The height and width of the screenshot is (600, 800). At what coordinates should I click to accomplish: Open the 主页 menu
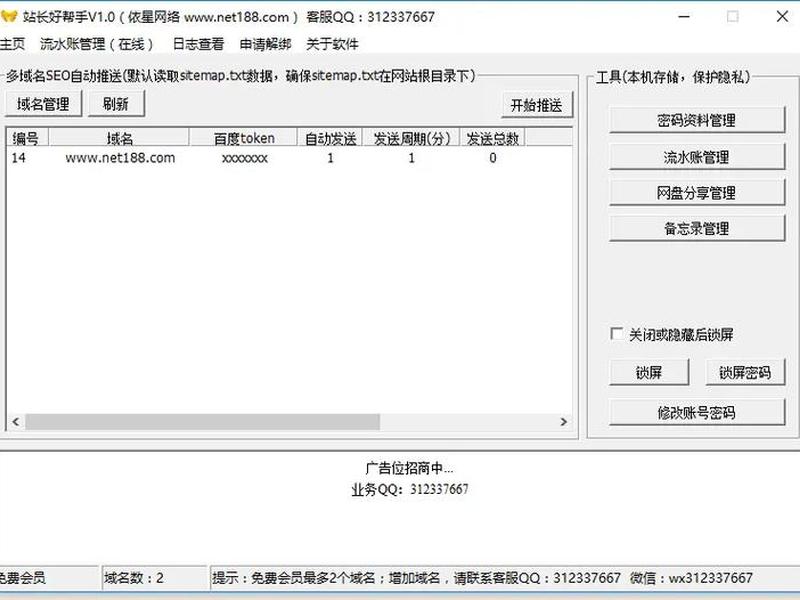coord(12,44)
